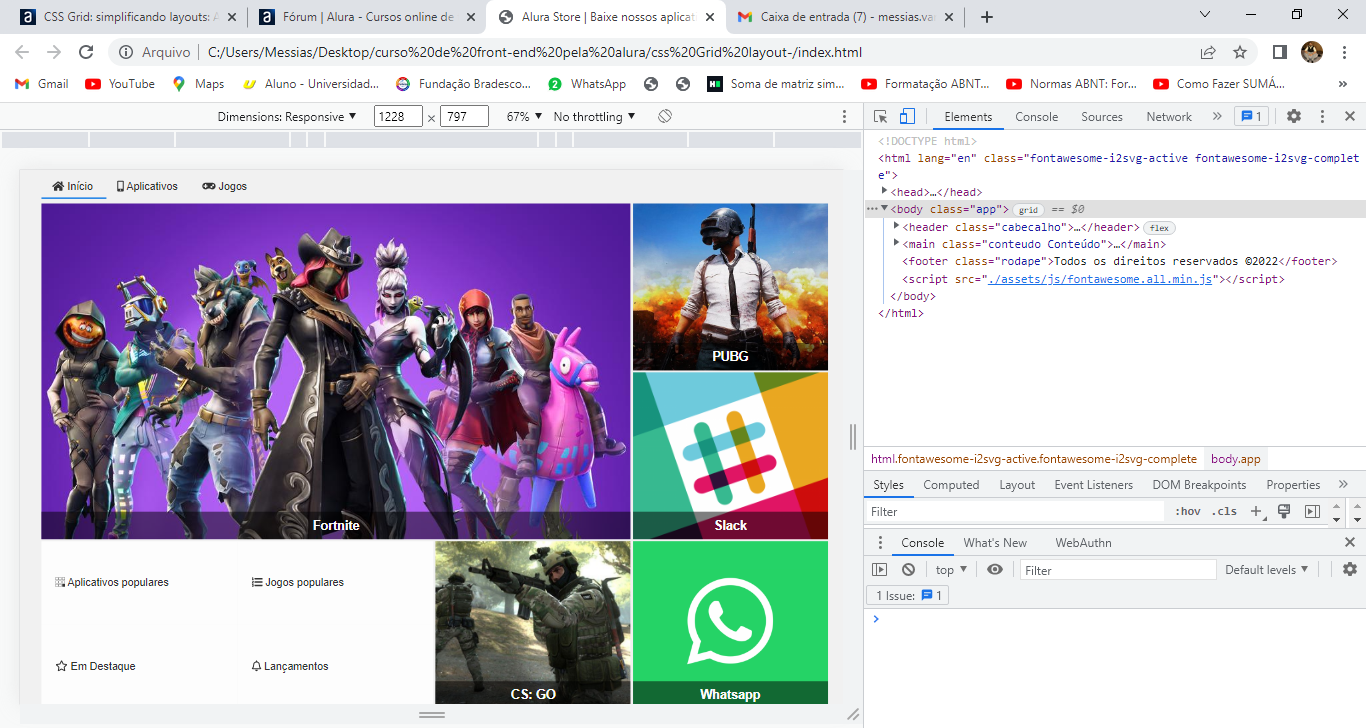
Task: Expand the main class conteudo node
Action: coord(896,244)
